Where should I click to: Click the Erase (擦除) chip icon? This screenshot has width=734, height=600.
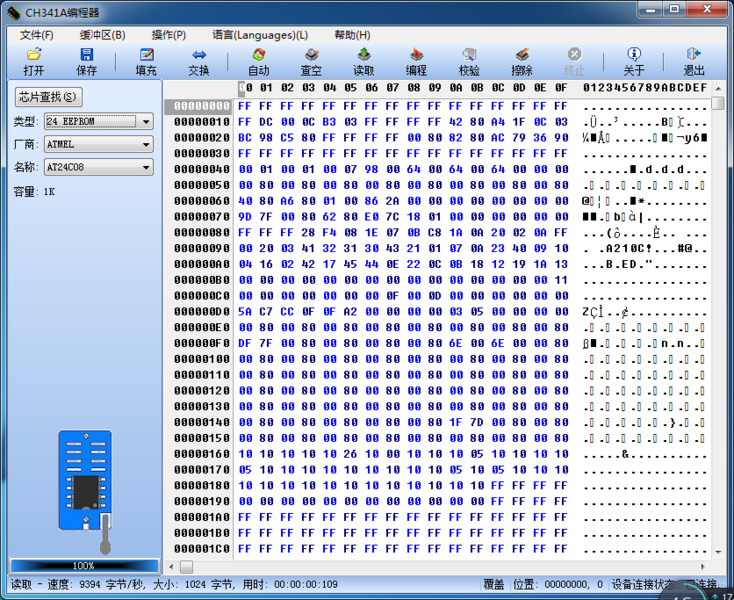[522, 55]
